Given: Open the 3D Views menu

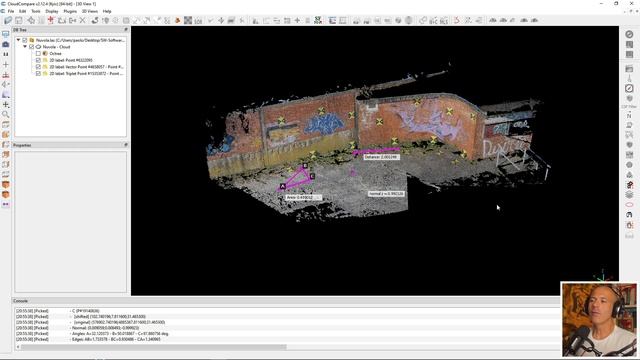Looking at the screenshot, I should pyautogui.click(x=90, y=11).
